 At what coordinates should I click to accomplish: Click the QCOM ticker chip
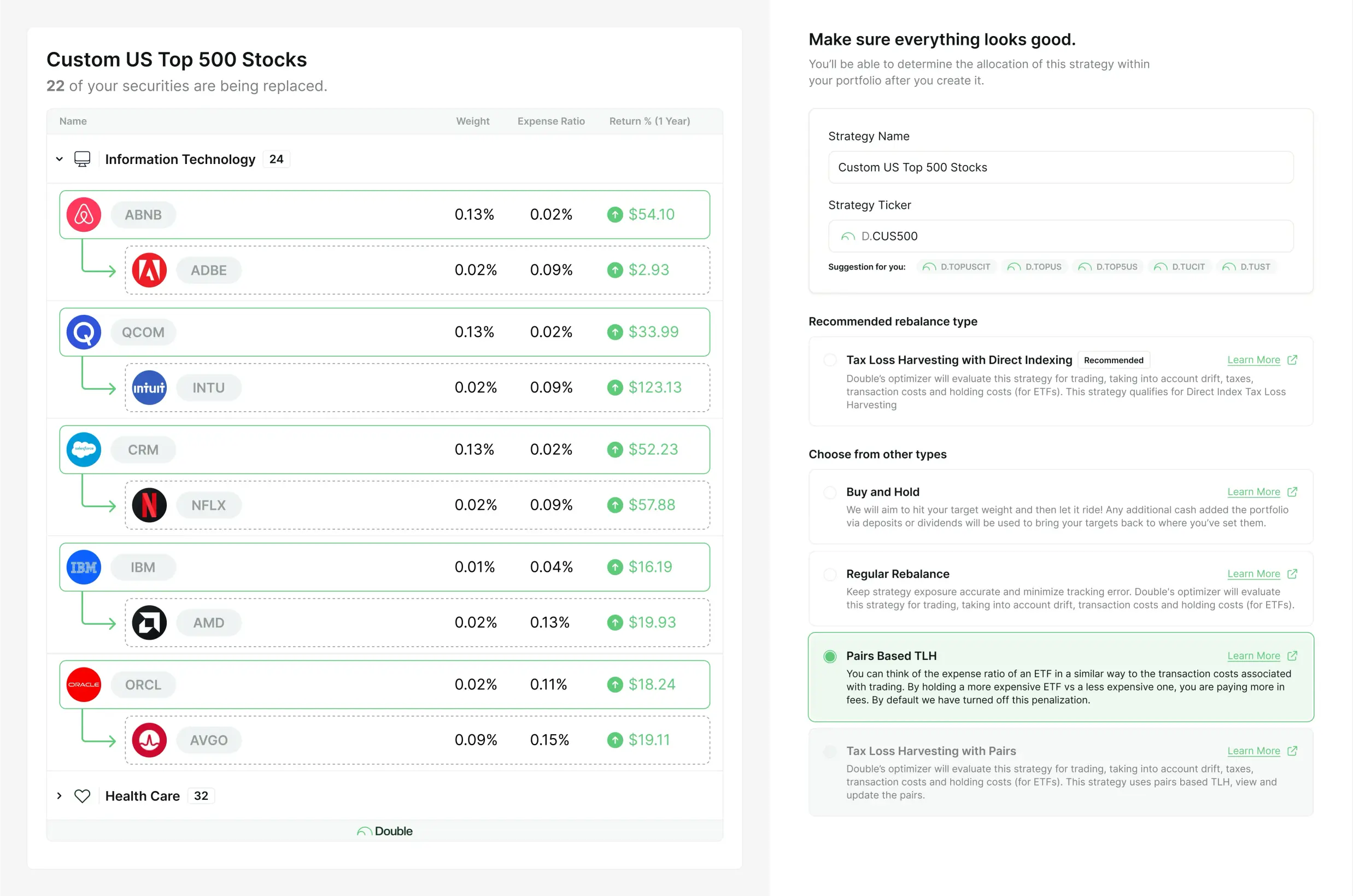click(x=143, y=332)
